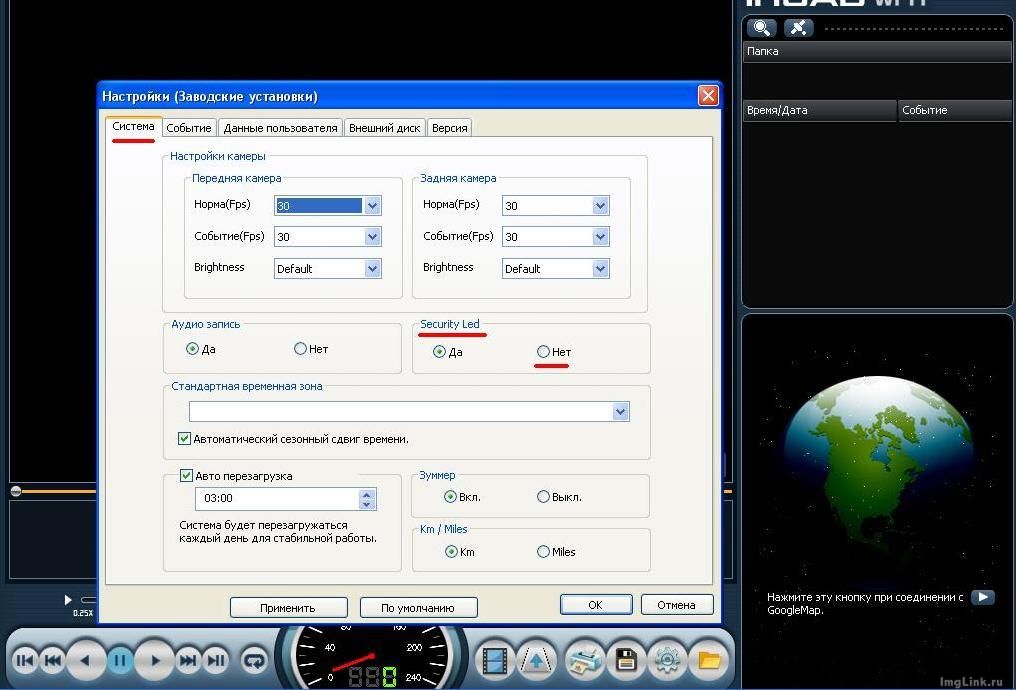Click the GoogleMap connect play button
The width and height of the screenshot is (1016, 690).
983,597
